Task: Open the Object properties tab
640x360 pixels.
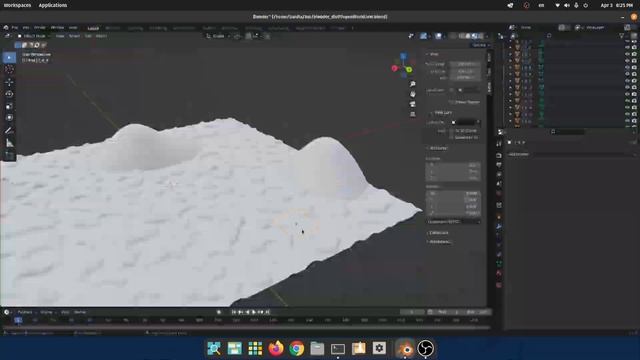Action: coord(499,216)
